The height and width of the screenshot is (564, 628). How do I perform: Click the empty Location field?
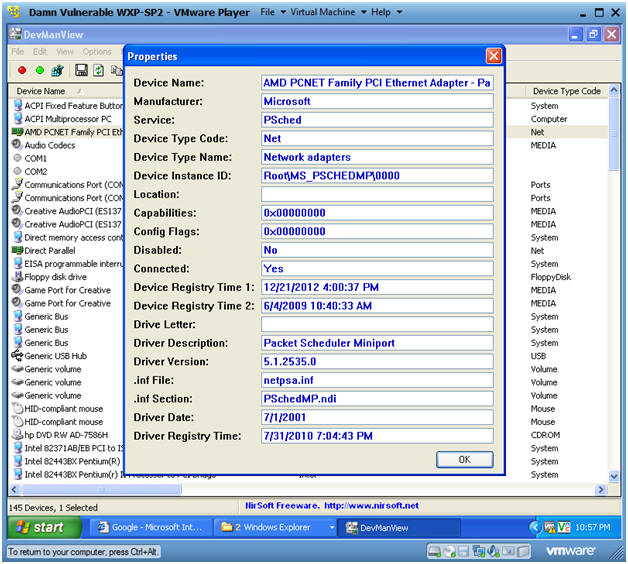pos(377,194)
